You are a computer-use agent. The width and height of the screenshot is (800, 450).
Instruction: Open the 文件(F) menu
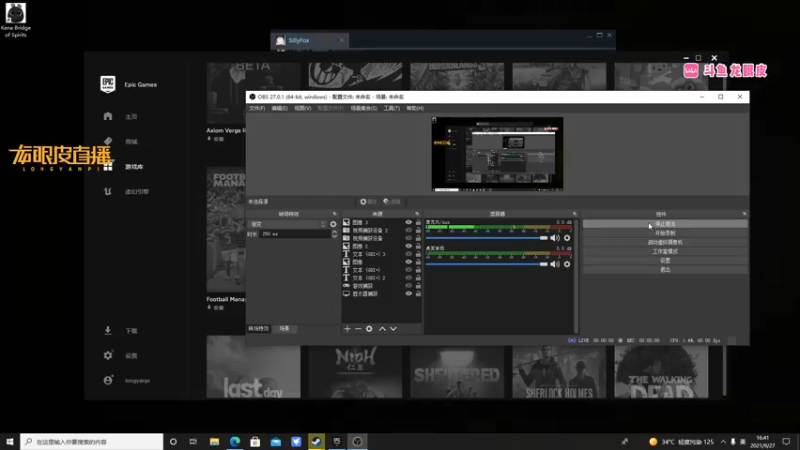pyautogui.click(x=257, y=108)
